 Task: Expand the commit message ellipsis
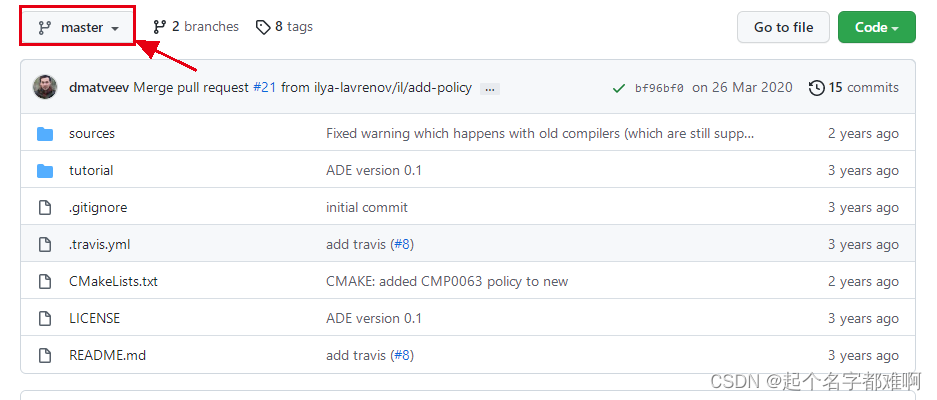coord(490,88)
